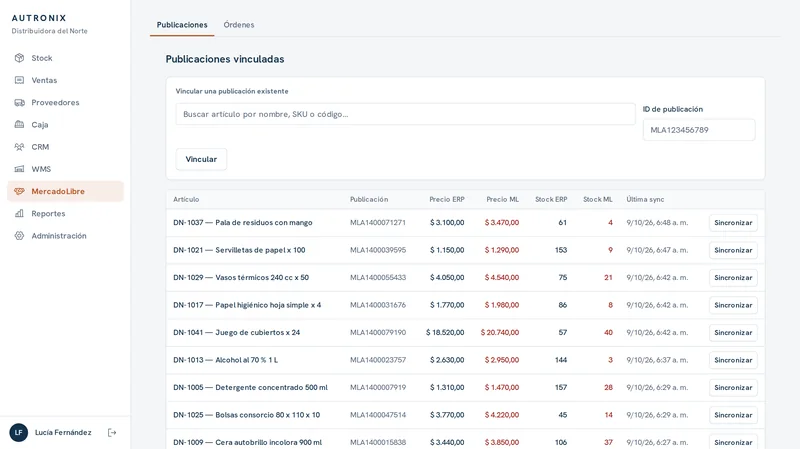Click the ID de publicación field
This screenshot has height=449, width=800.
[x=699, y=130]
